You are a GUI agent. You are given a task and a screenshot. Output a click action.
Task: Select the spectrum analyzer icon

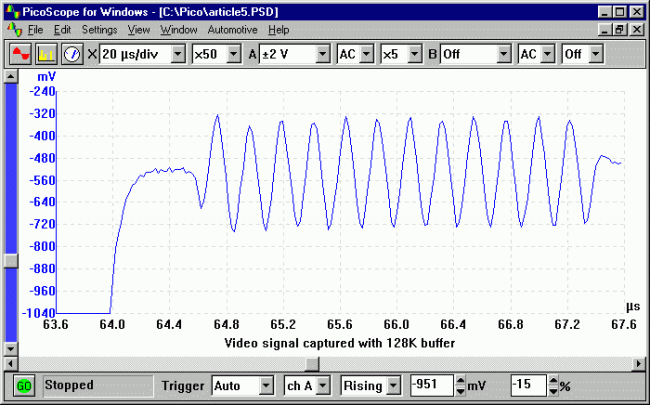tap(46, 53)
